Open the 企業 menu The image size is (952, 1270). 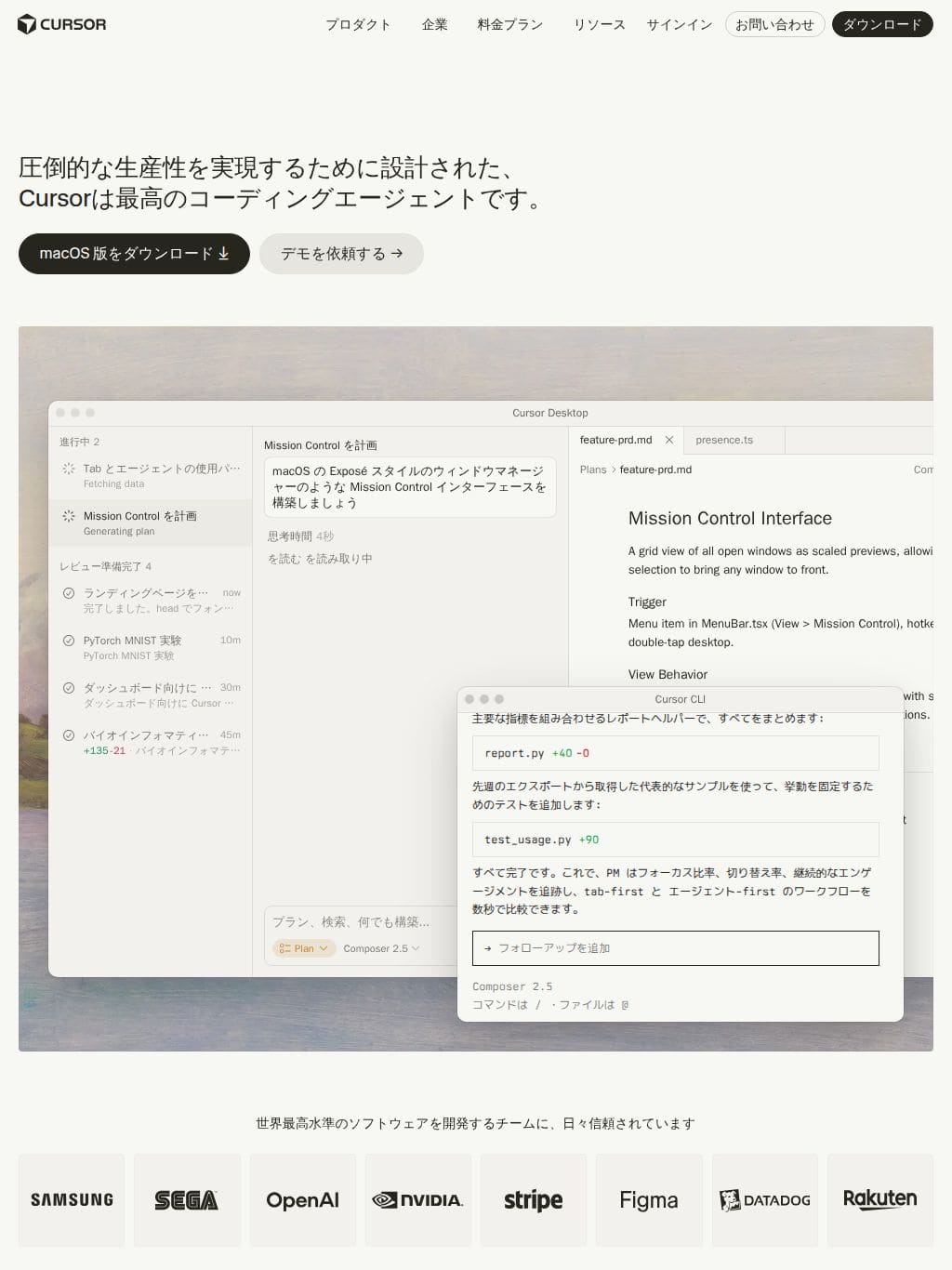click(x=434, y=25)
